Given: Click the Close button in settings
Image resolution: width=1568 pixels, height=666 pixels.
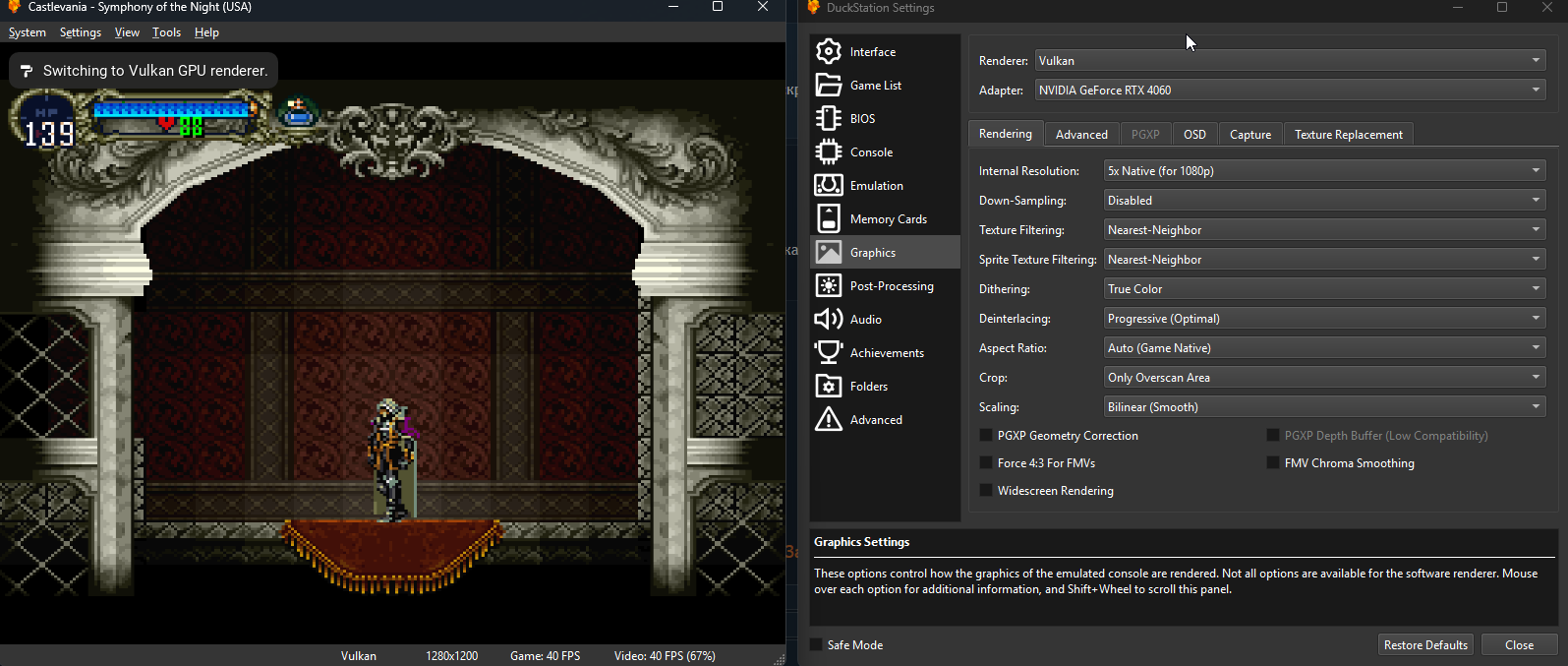Looking at the screenshot, I should click(1519, 644).
